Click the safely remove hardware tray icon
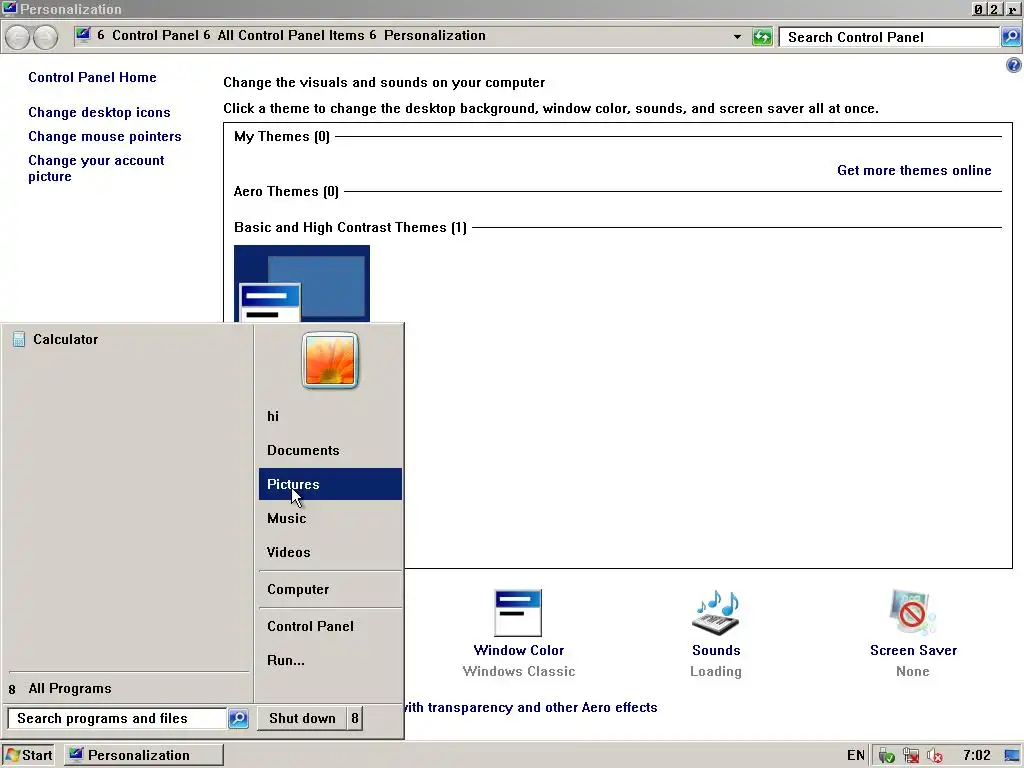 click(886, 756)
